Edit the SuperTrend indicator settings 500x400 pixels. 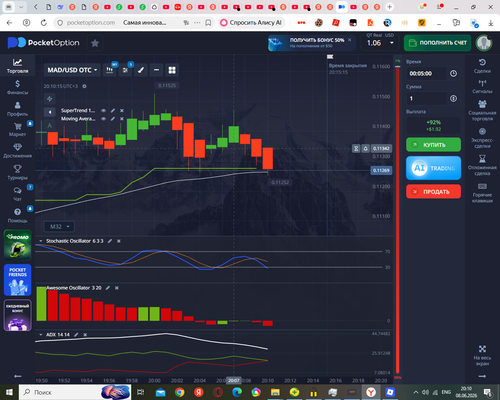coord(113,110)
